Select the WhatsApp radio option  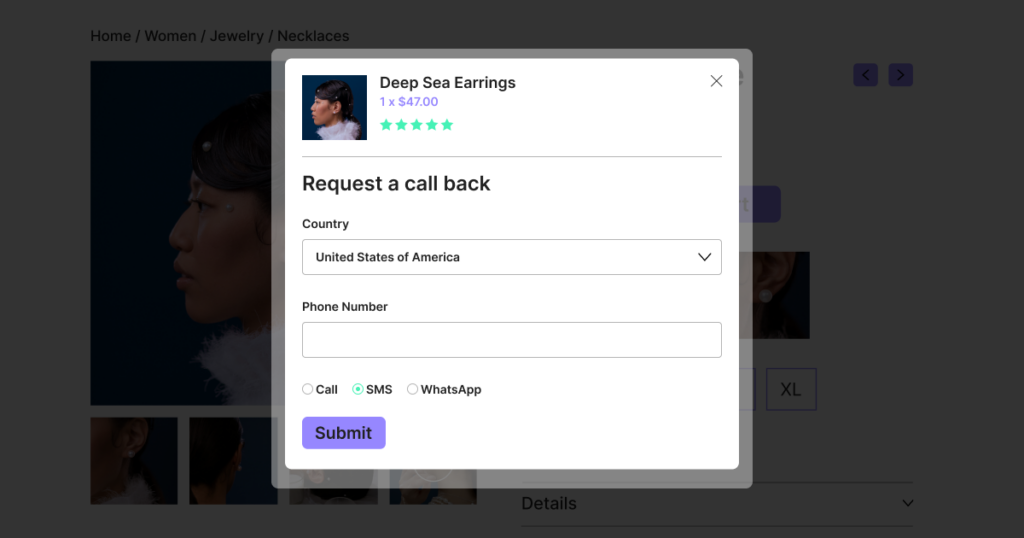click(x=412, y=389)
